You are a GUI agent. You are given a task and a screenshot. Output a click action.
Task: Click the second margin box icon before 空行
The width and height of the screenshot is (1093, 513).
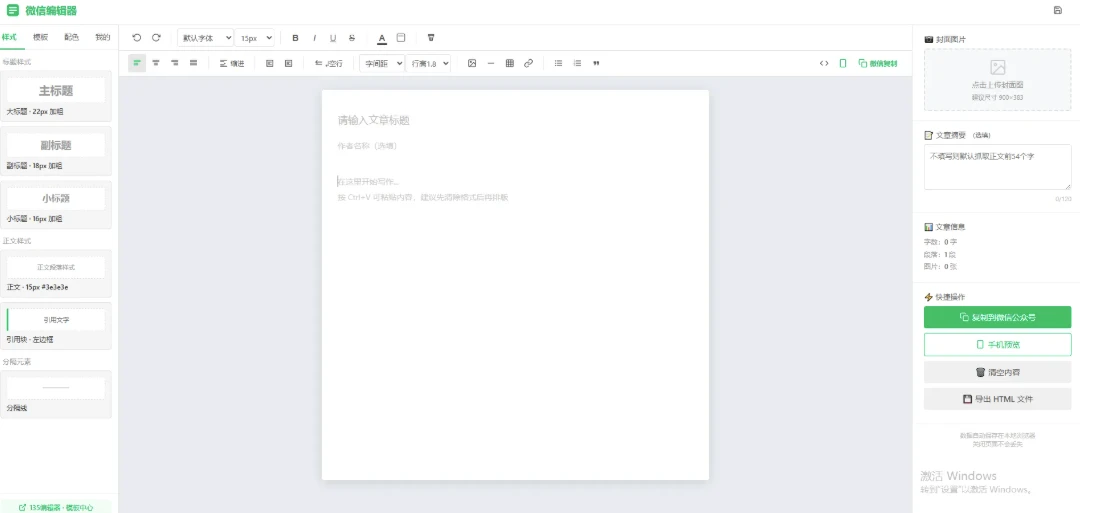point(289,63)
